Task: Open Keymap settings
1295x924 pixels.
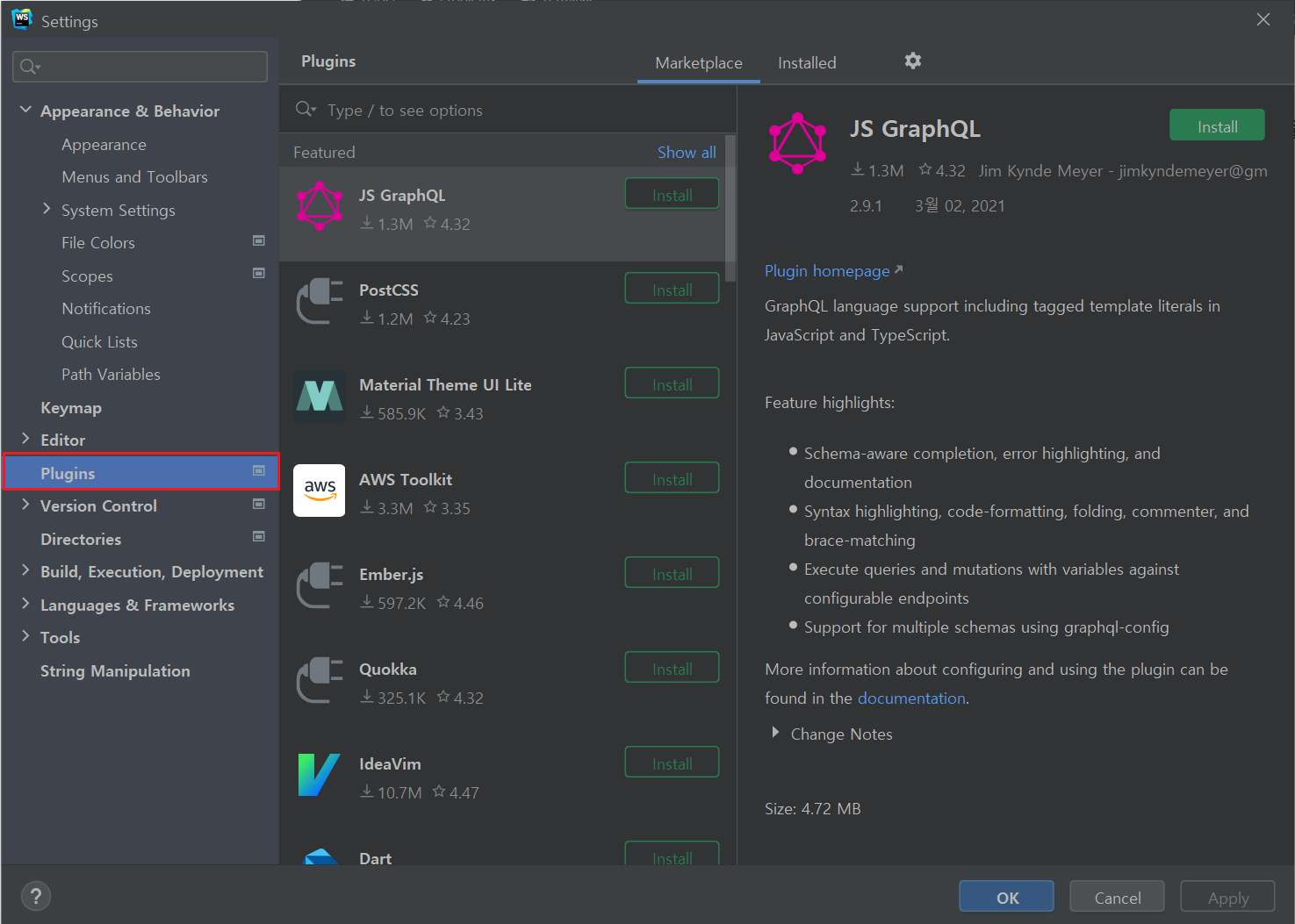Action: click(x=71, y=408)
